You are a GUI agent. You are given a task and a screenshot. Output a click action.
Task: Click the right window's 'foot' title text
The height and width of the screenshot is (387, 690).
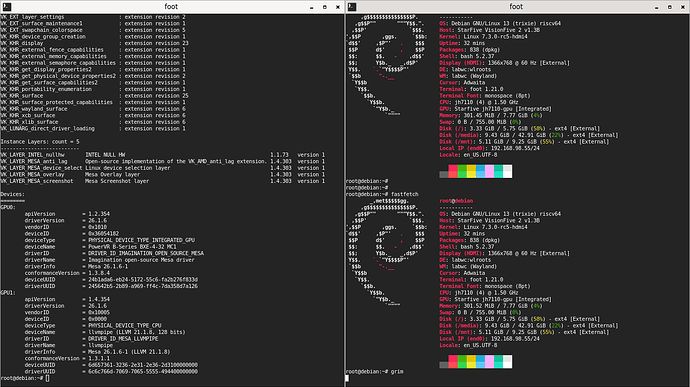[516, 7]
